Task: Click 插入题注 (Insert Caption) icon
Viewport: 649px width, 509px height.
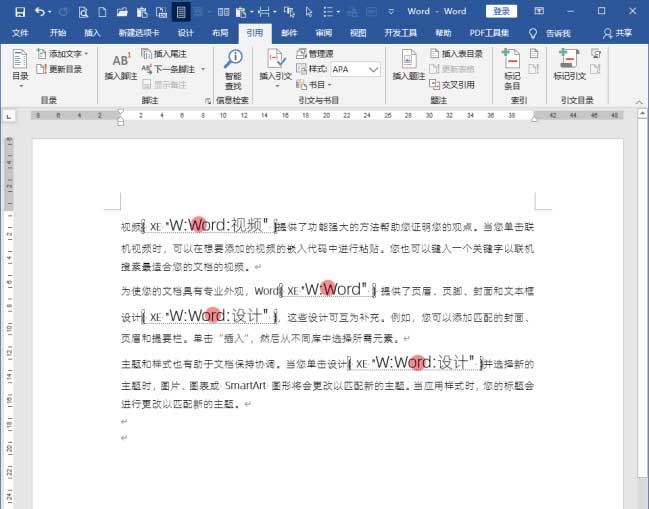Action: (x=409, y=65)
